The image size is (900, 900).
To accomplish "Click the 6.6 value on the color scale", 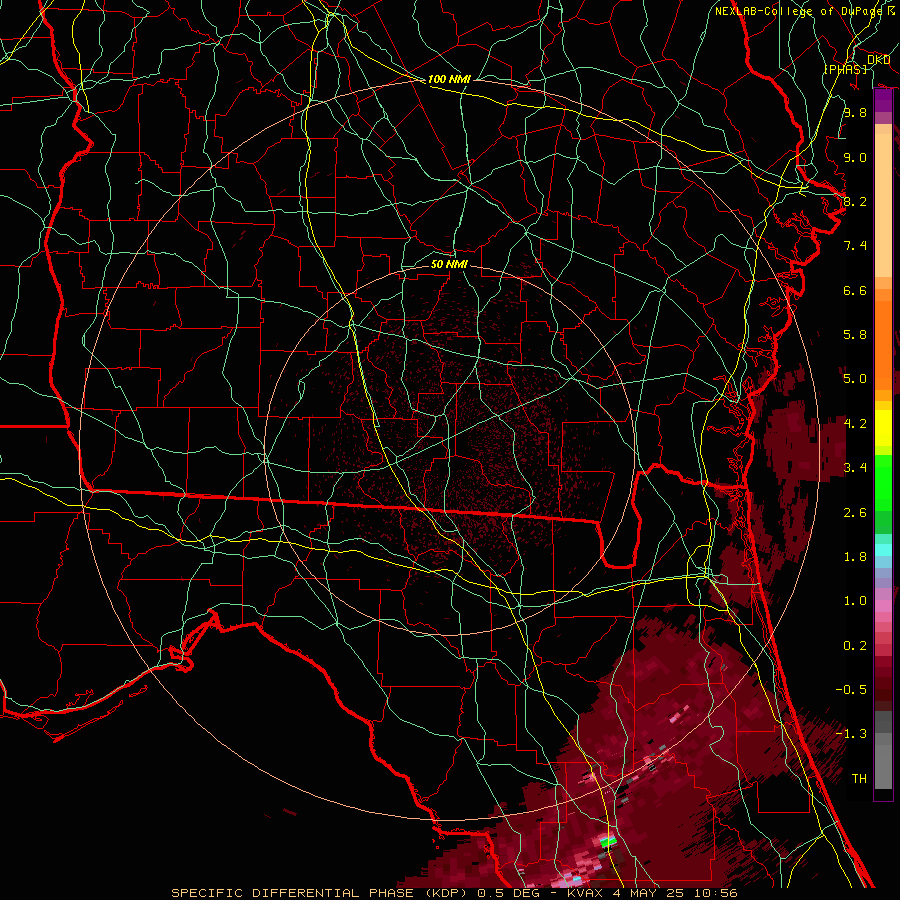I will point(855,290).
